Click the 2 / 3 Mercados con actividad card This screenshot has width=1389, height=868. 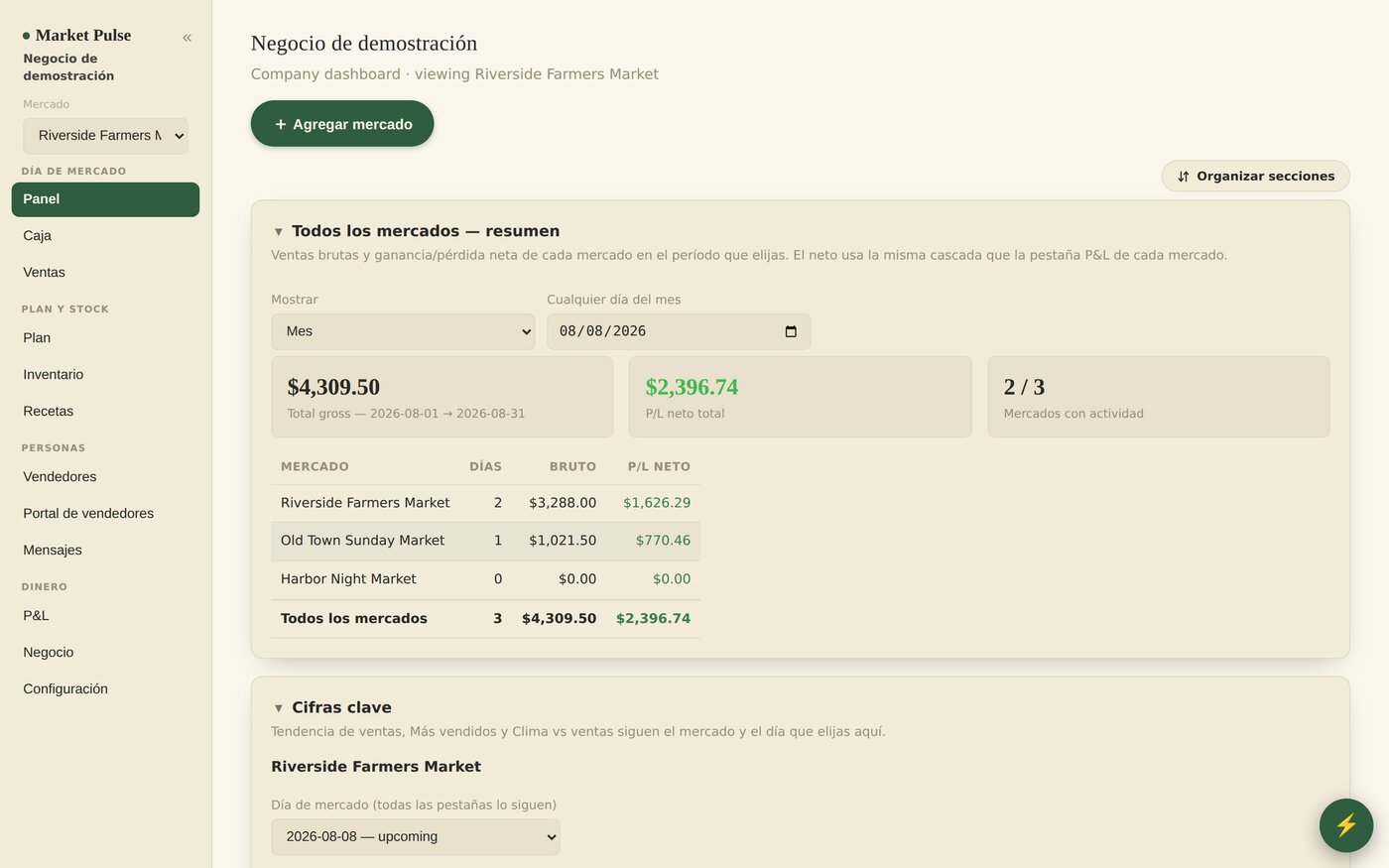point(1158,397)
